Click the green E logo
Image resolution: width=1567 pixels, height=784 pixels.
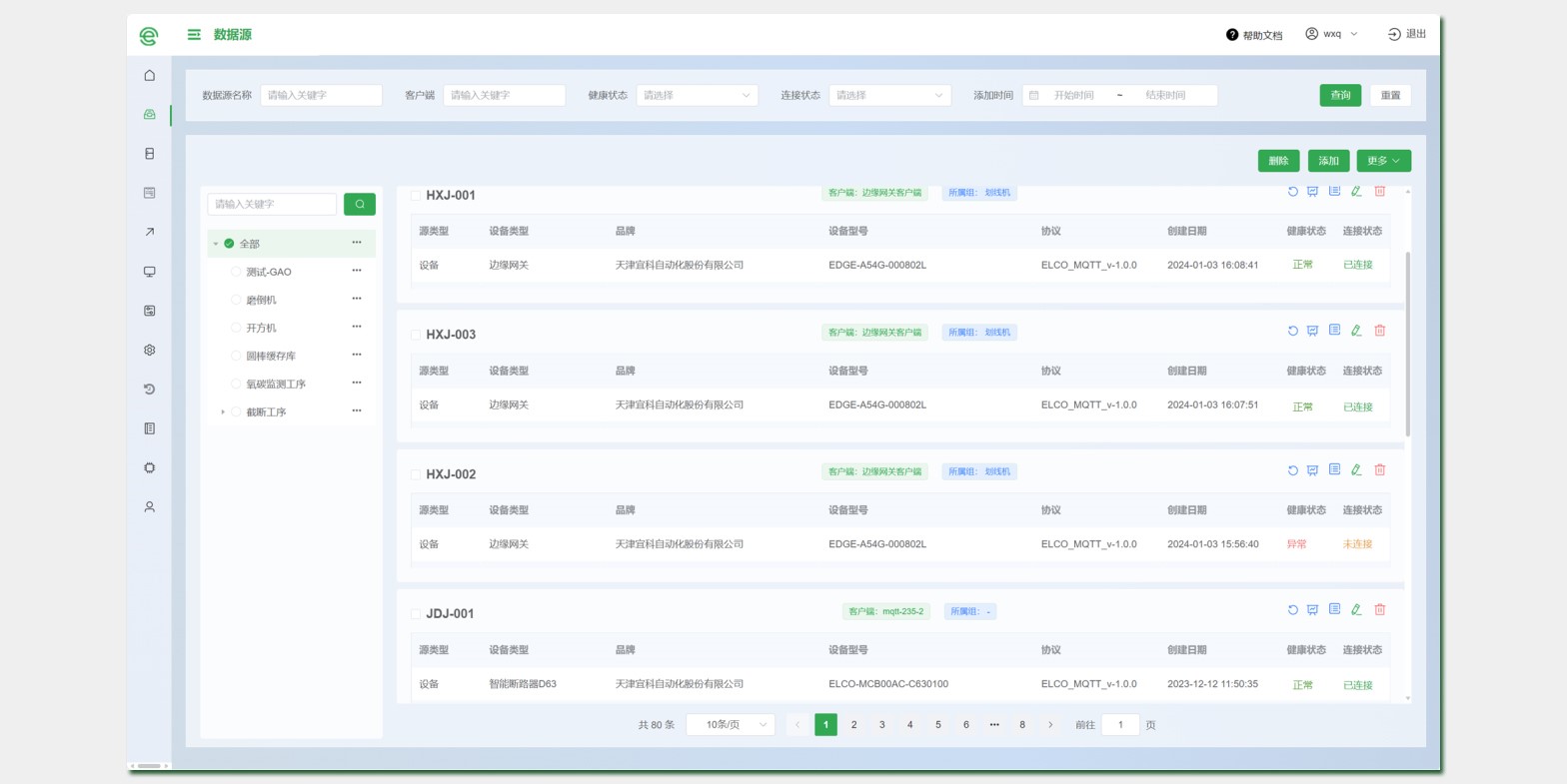[149, 36]
